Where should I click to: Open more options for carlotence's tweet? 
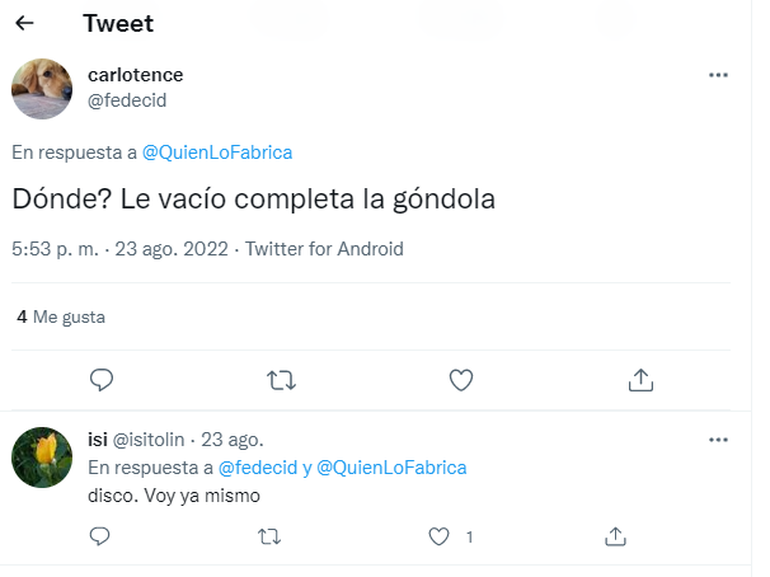pos(718,75)
